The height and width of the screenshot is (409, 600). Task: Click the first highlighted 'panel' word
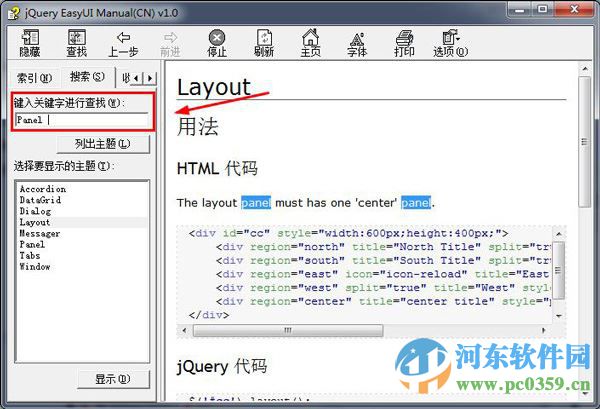click(256, 202)
